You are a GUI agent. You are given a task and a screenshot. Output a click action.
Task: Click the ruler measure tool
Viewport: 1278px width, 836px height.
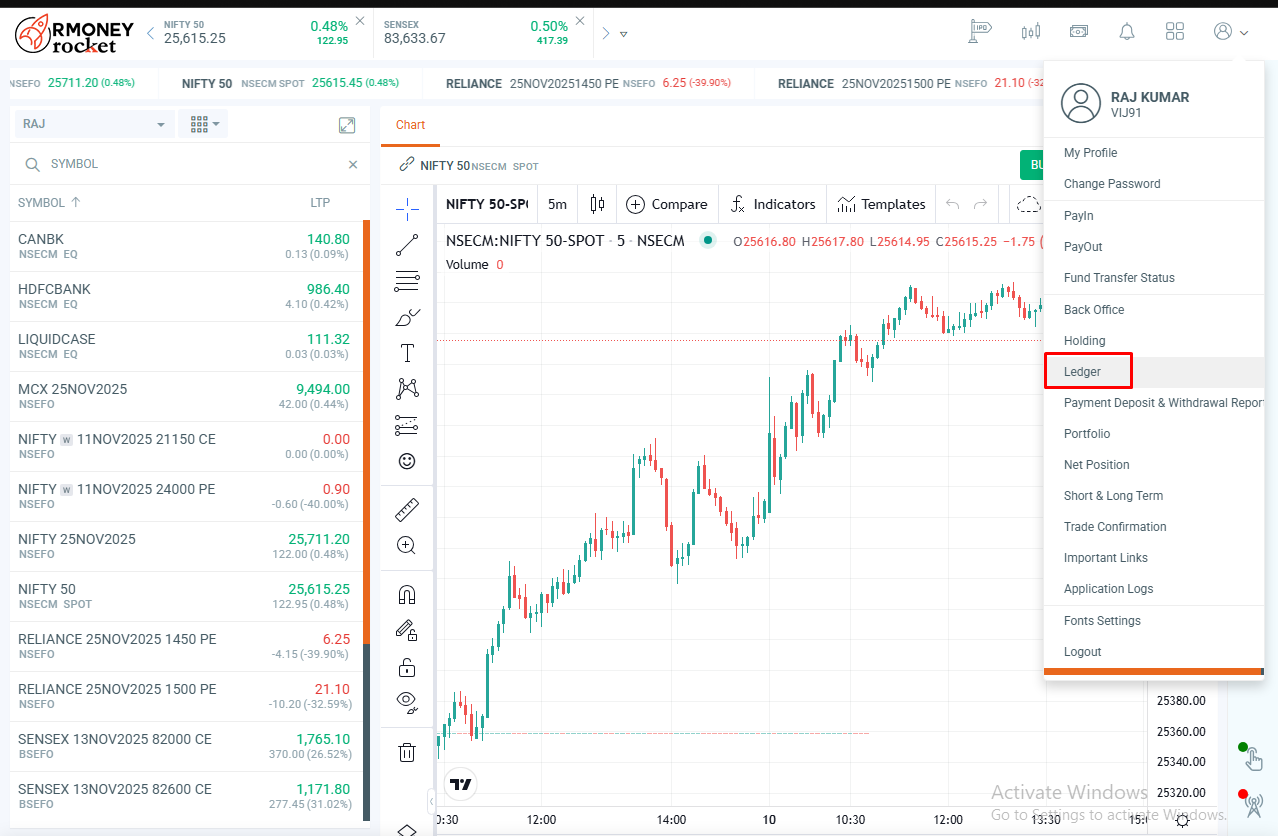[407, 509]
